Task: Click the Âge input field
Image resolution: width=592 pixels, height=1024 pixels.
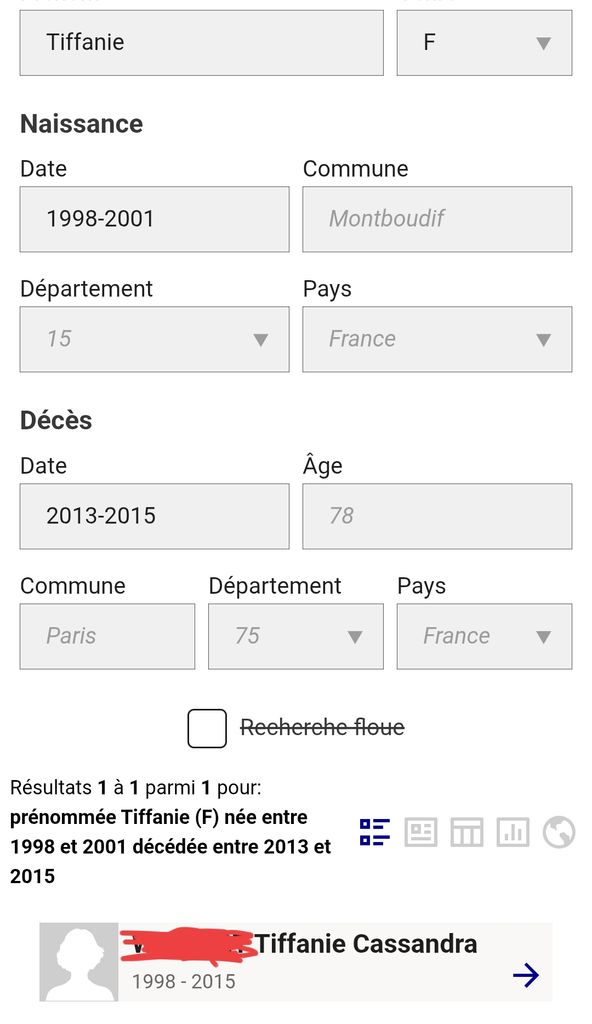Action: coord(437,517)
